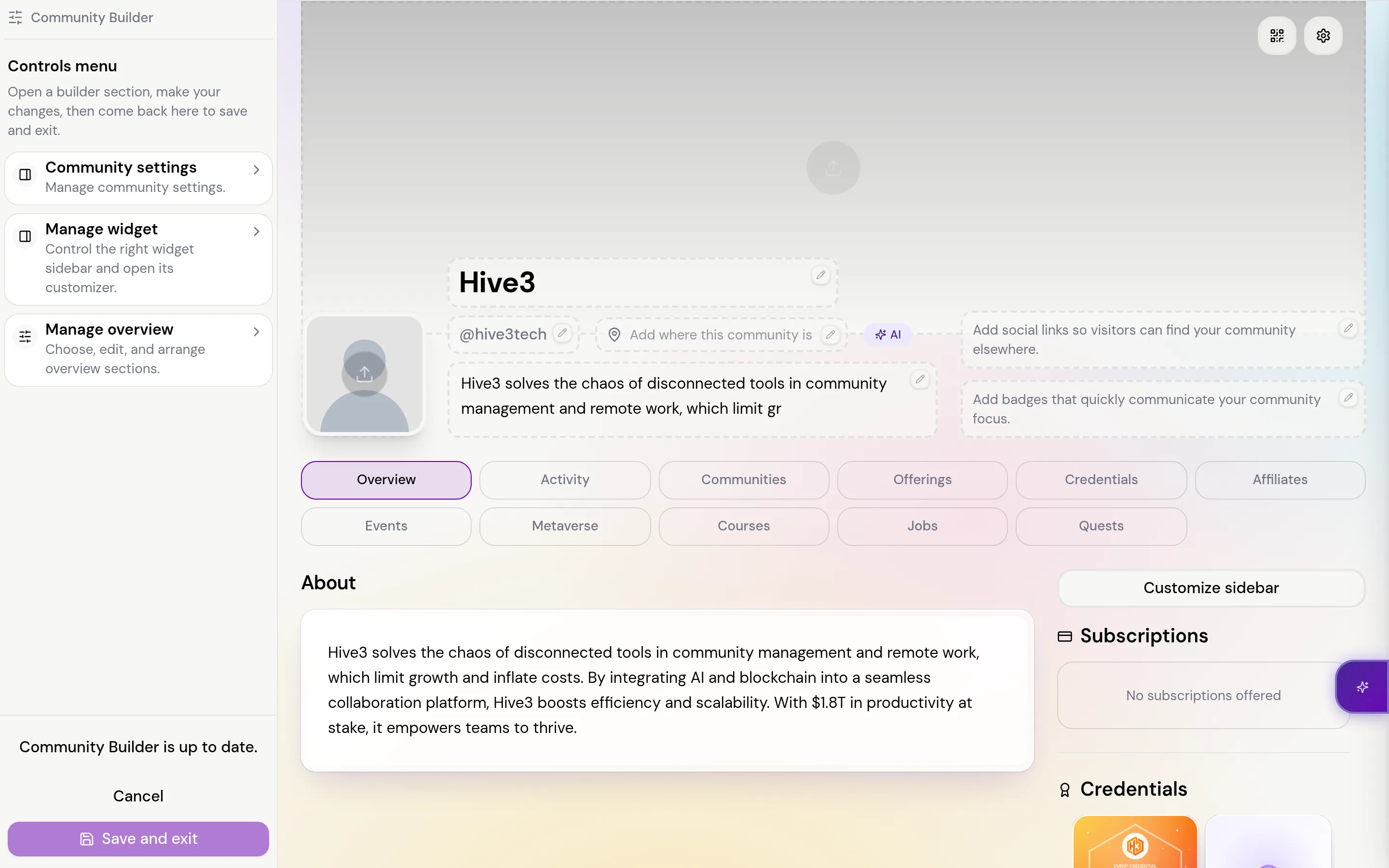Click the Community Builder sliders icon
This screenshot has height=868, width=1389.
[15, 17]
